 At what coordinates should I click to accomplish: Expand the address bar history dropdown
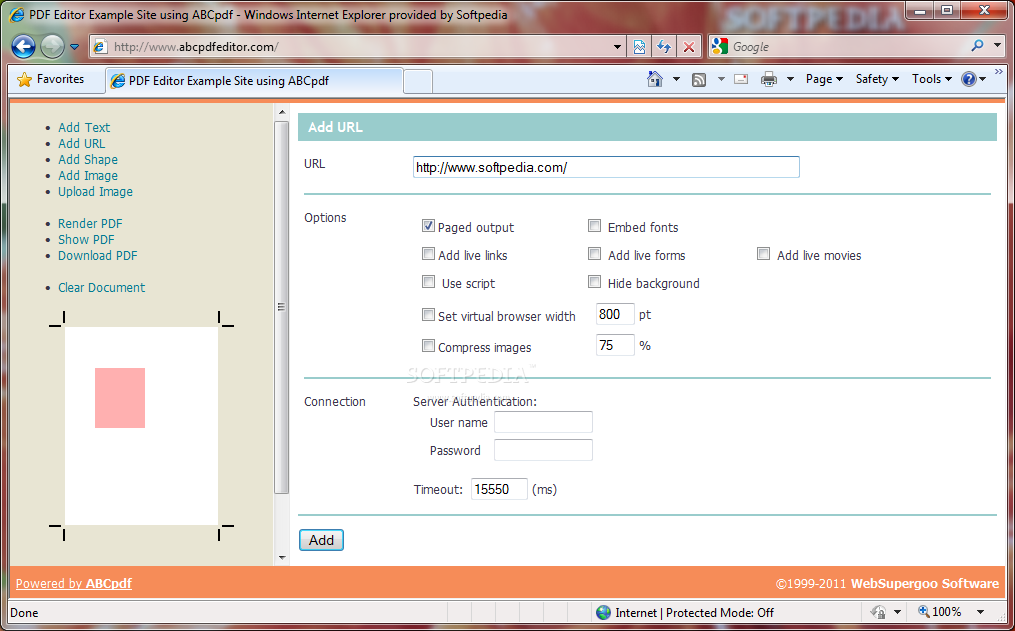click(x=617, y=47)
